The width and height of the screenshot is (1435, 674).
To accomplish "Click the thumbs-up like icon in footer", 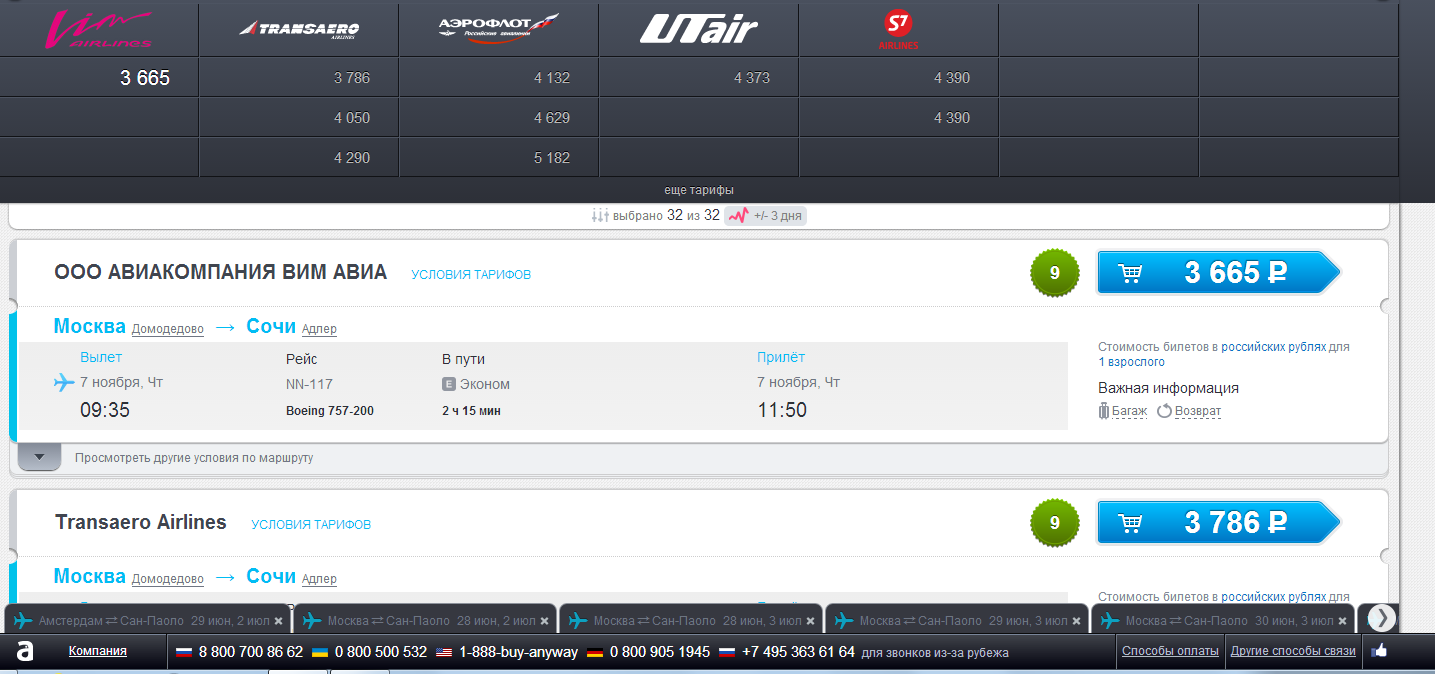I will tap(1380, 651).
